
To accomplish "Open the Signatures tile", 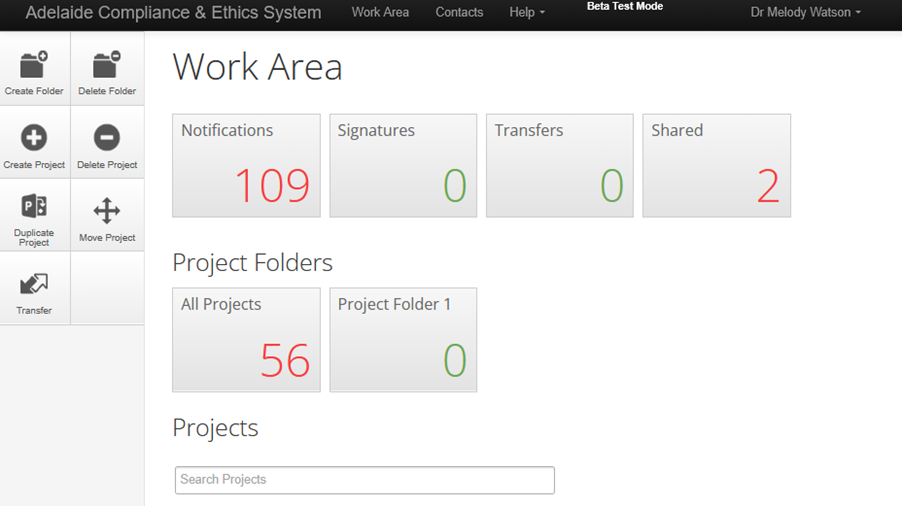I will coord(403,166).
